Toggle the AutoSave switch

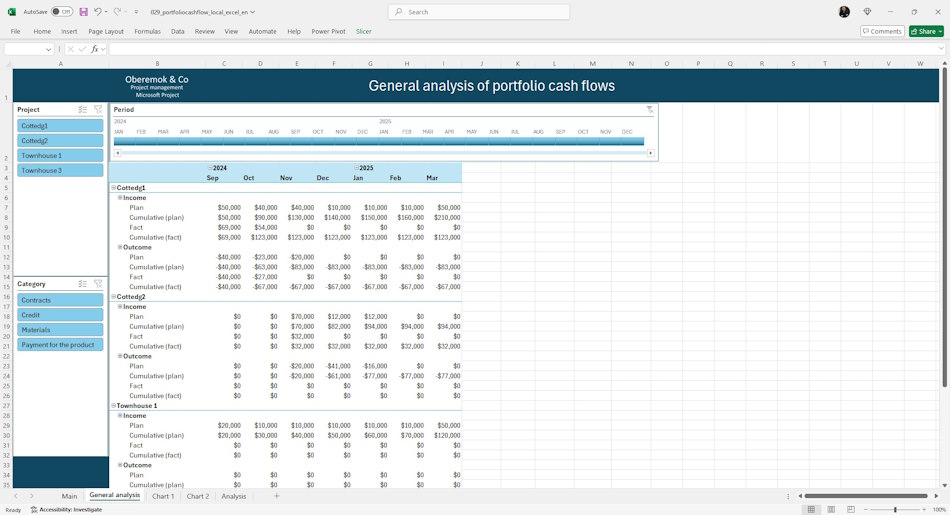pyautogui.click(x=62, y=12)
